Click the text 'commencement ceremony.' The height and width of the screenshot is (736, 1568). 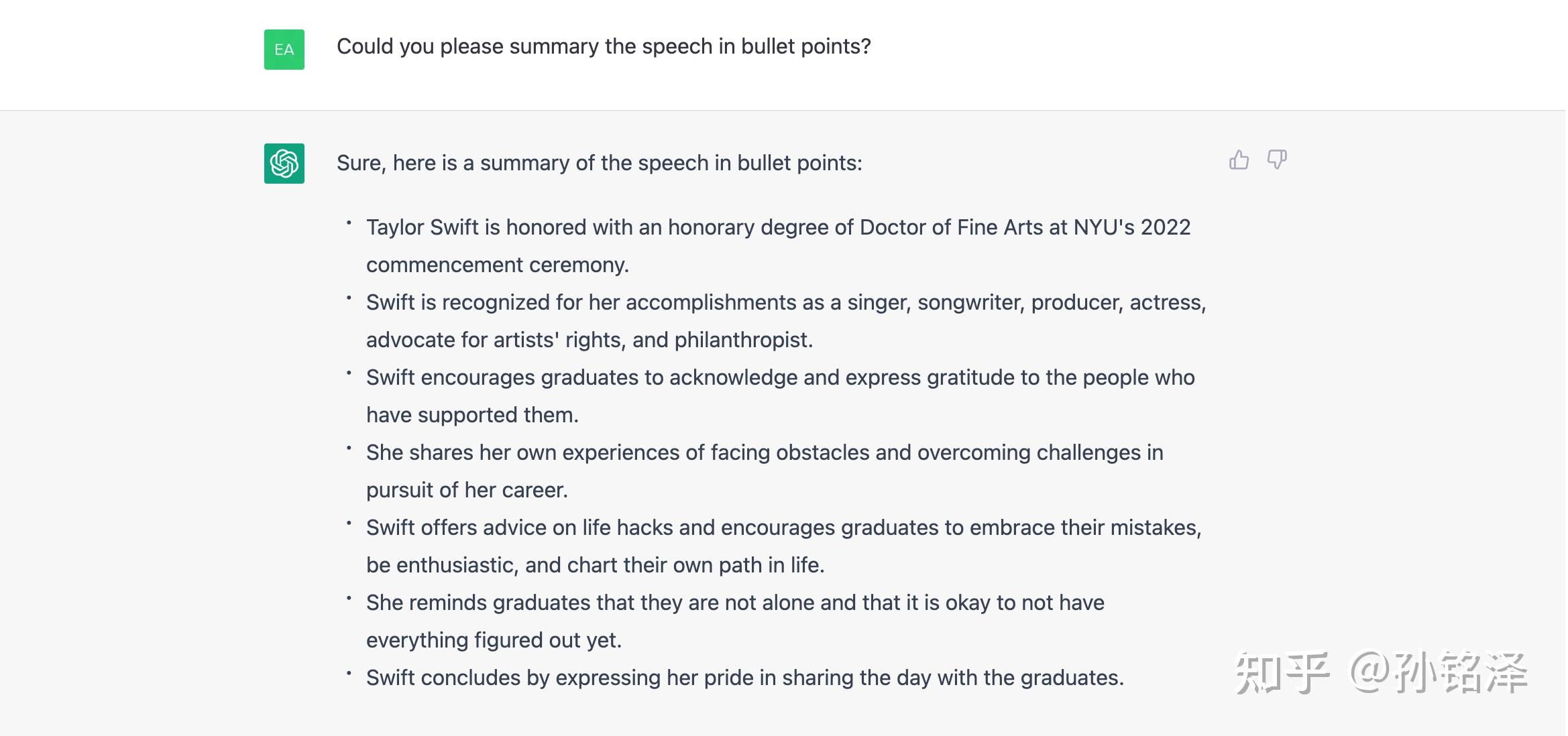[x=498, y=265]
